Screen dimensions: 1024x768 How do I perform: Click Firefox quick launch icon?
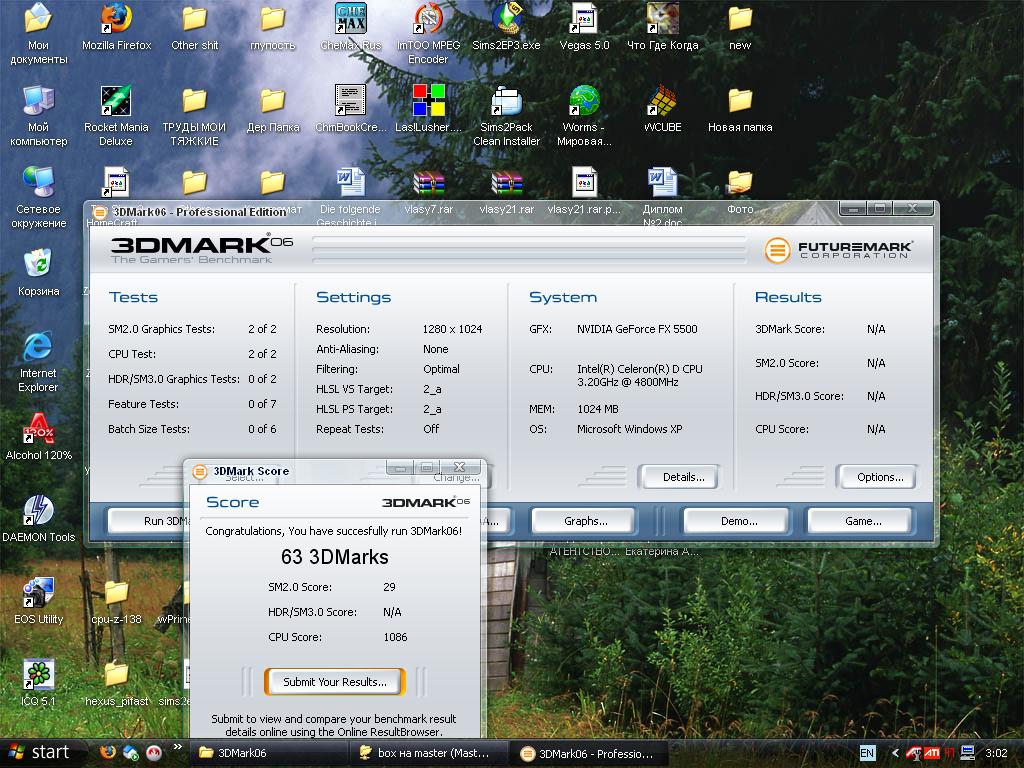point(108,752)
